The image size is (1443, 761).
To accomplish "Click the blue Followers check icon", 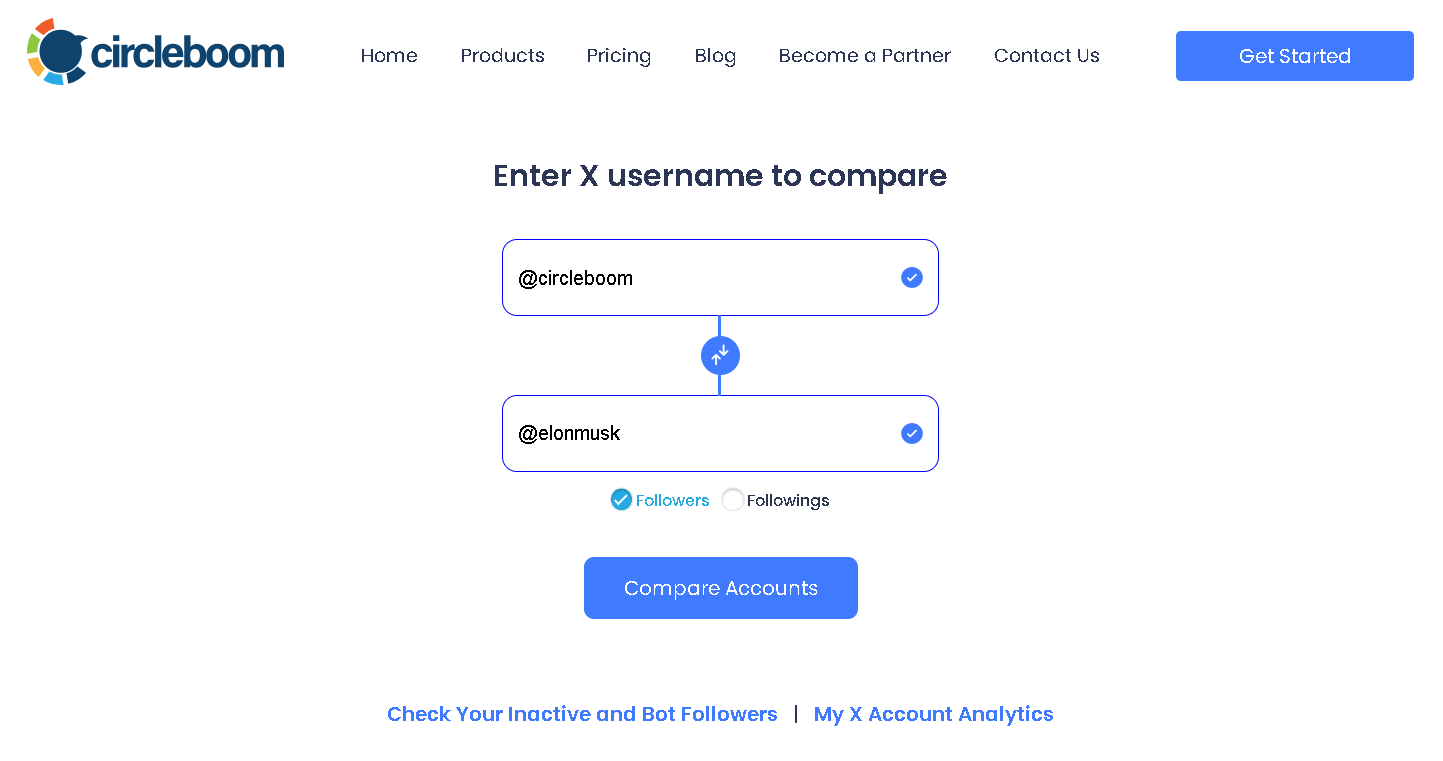I will click(x=621, y=499).
